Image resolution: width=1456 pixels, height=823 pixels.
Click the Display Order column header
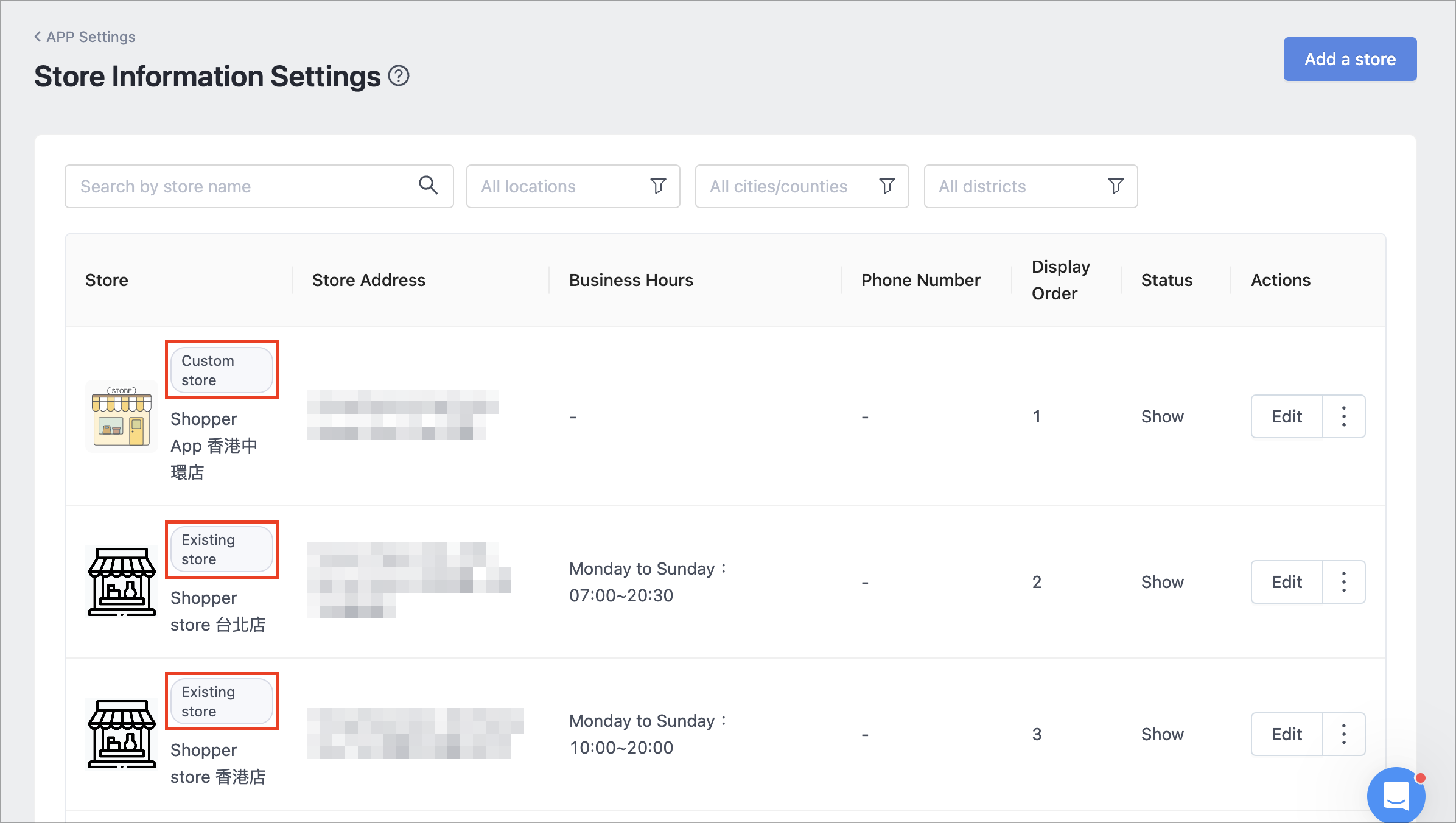[1061, 280]
